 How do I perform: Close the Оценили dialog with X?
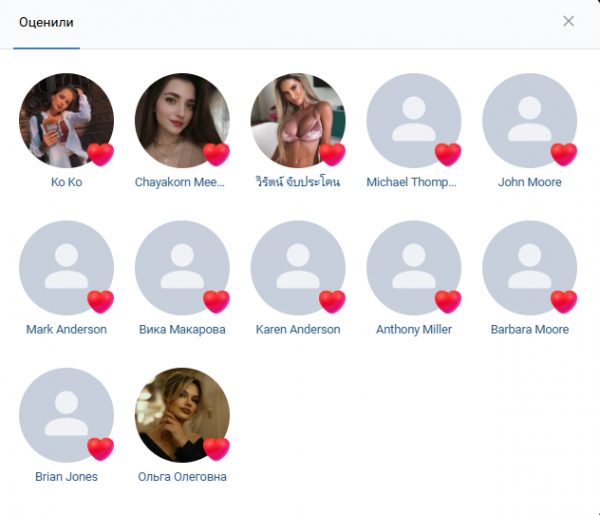coord(569,21)
